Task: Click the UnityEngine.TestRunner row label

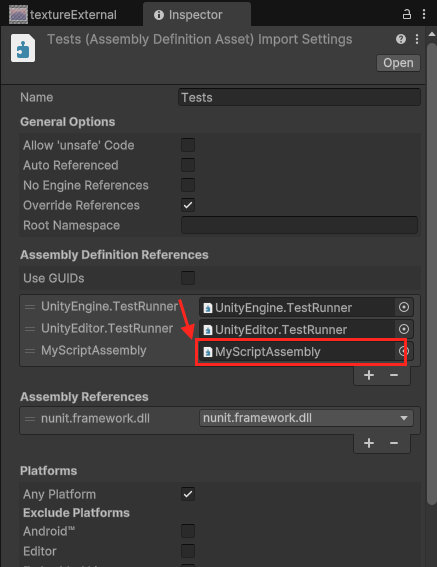Action: pos(110,307)
